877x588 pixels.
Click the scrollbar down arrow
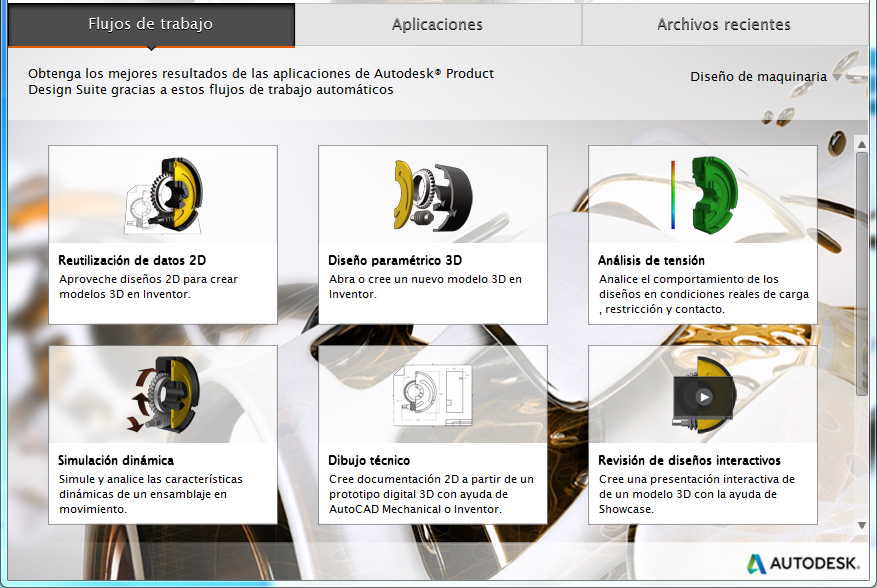click(862, 525)
